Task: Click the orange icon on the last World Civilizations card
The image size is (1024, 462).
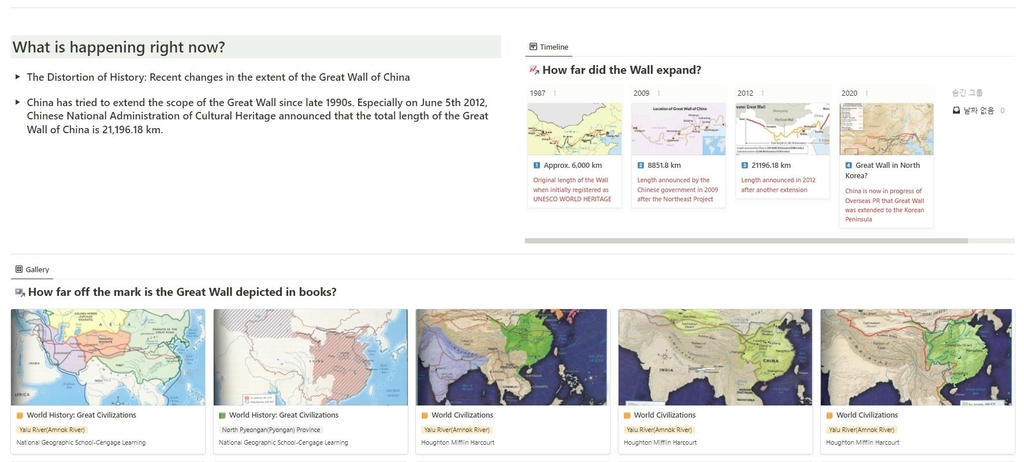Action: [828, 415]
